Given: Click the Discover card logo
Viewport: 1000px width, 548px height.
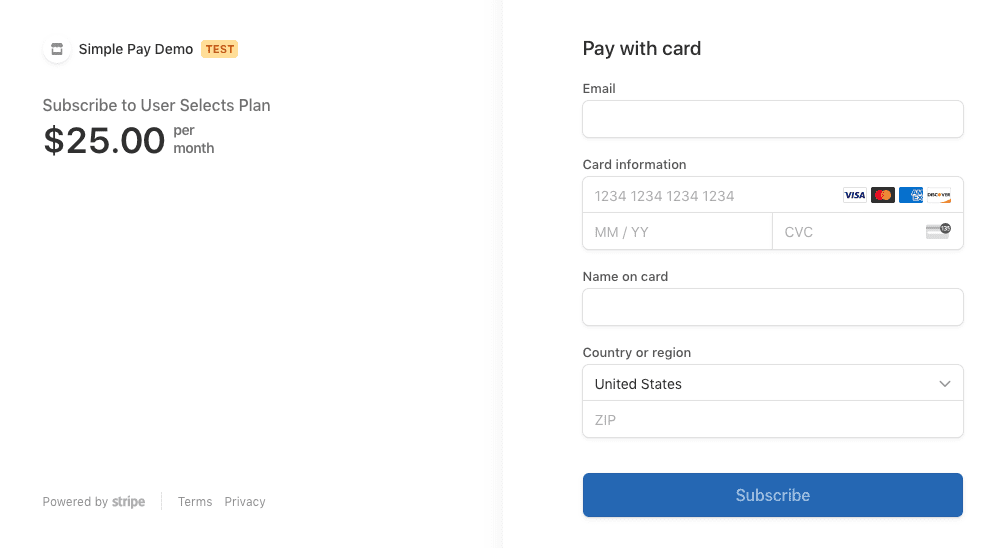Looking at the screenshot, I should [939, 195].
